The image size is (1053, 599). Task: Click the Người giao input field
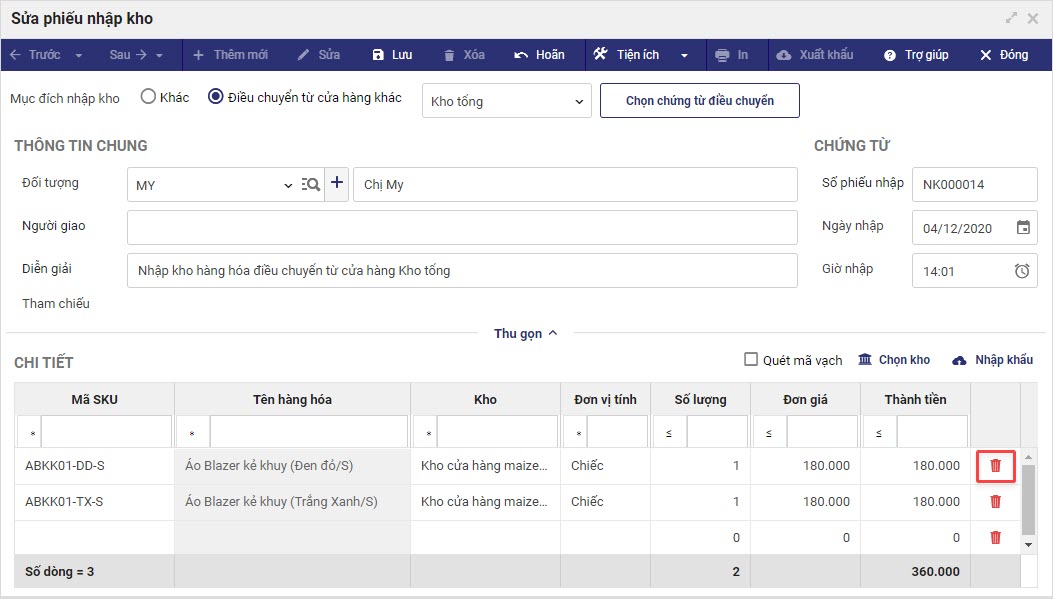[461, 227]
